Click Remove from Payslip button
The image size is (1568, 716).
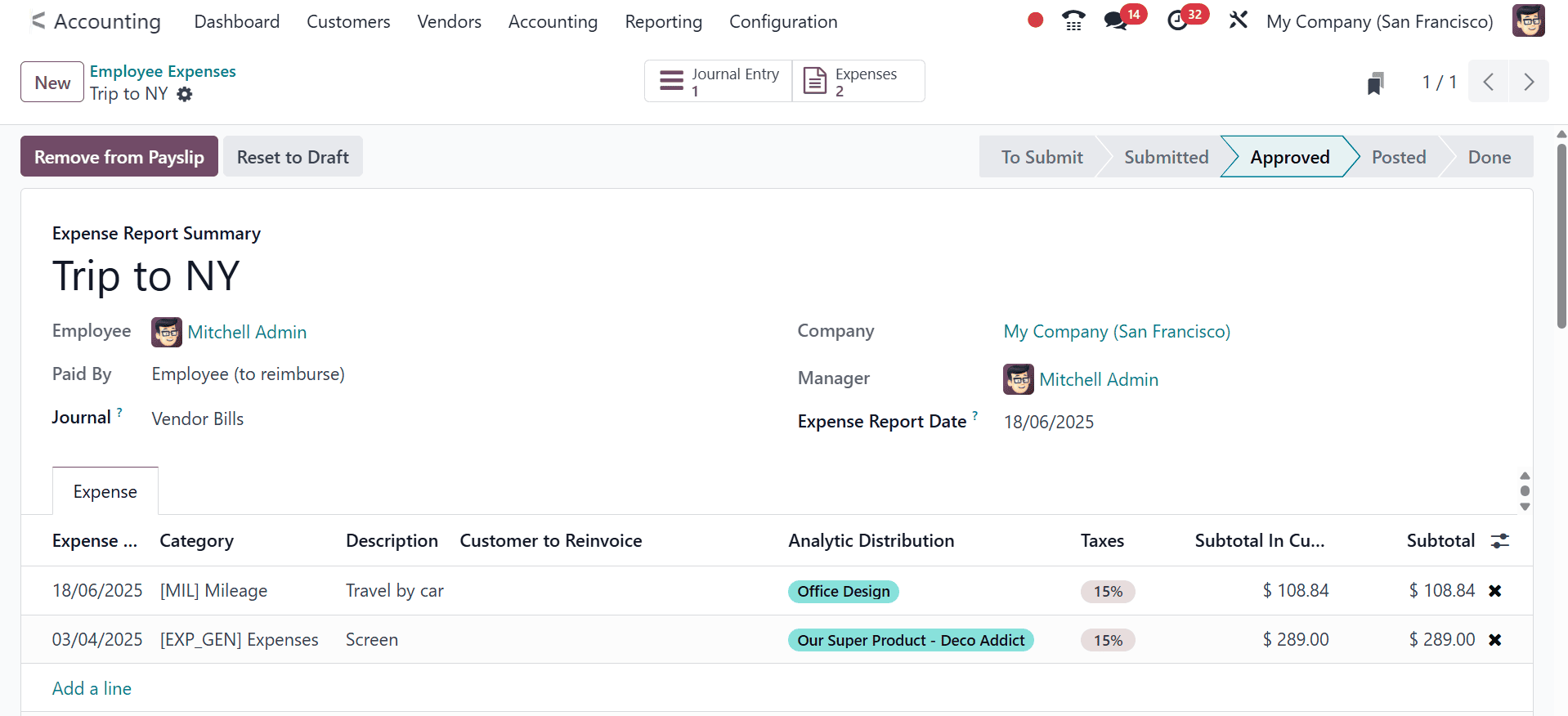119,156
